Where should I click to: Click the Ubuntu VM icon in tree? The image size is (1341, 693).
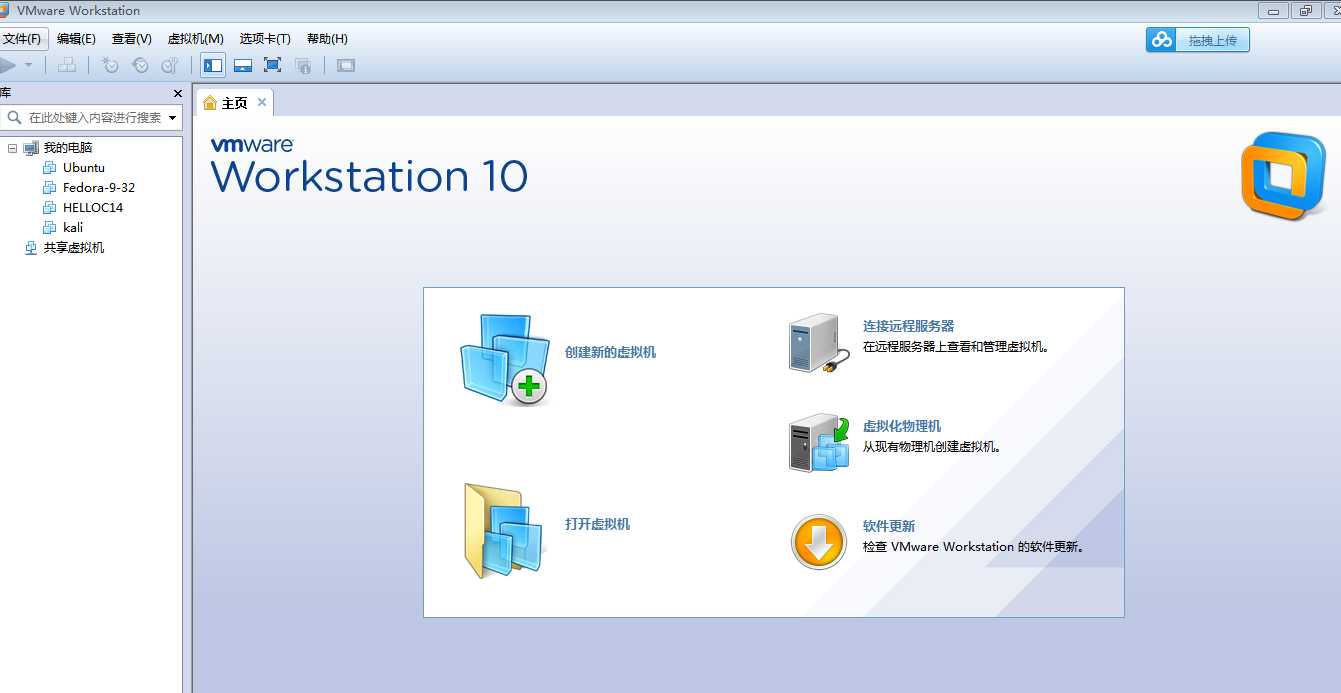tap(50, 168)
